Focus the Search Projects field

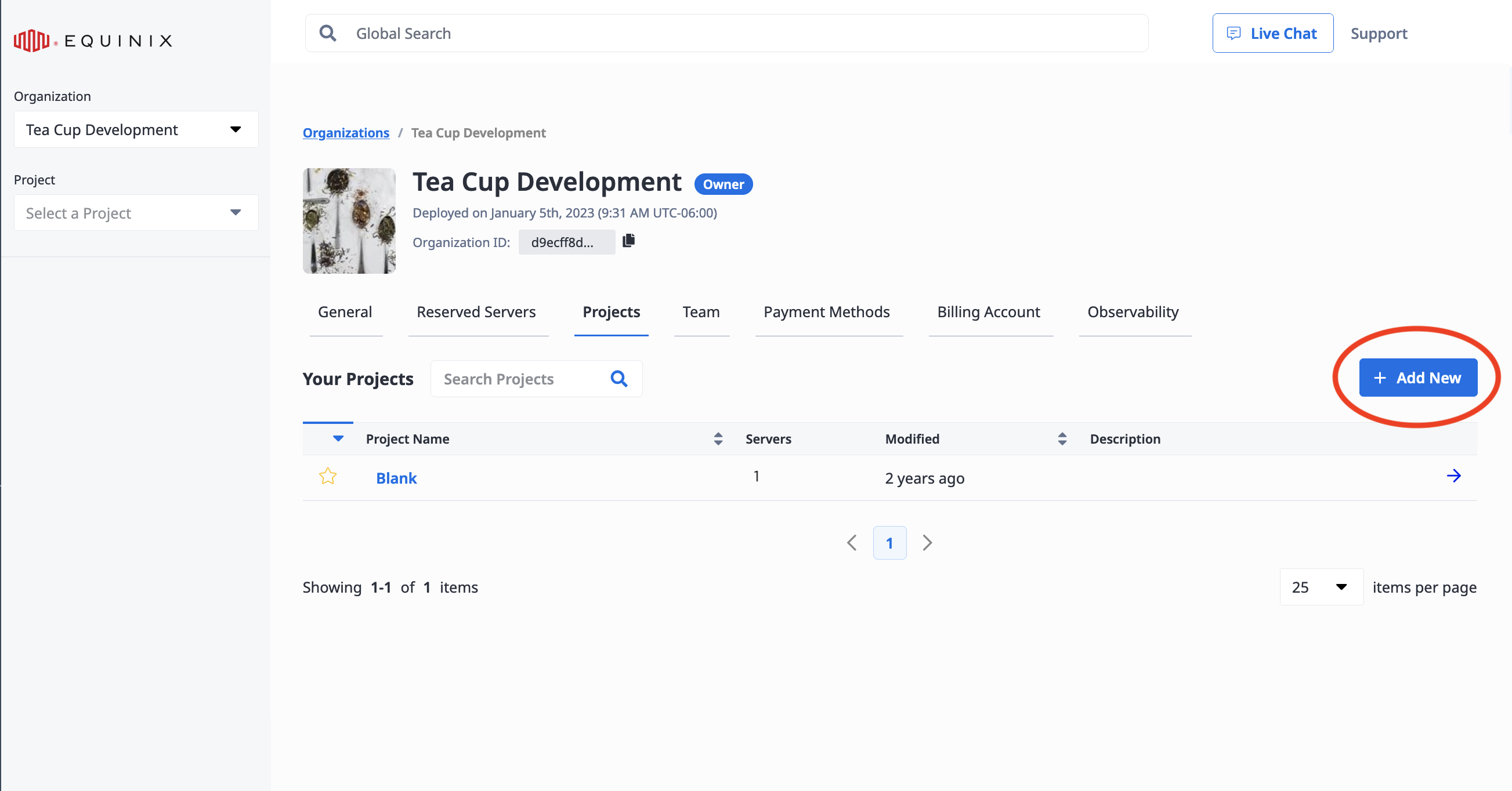click(537, 379)
